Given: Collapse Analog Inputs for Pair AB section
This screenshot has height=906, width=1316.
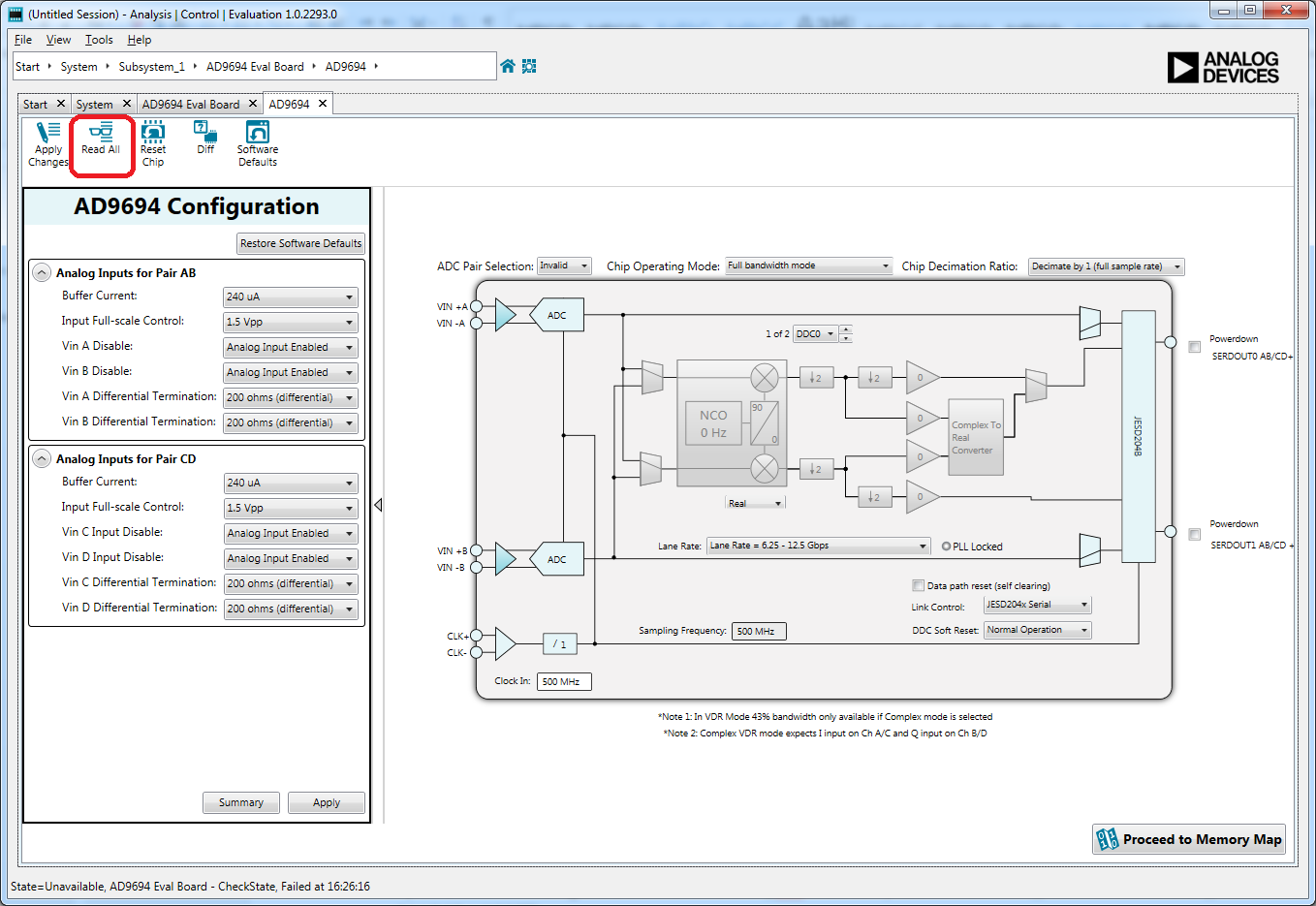Looking at the screenshot, I should pyautogui.click(x=42, y=273).
